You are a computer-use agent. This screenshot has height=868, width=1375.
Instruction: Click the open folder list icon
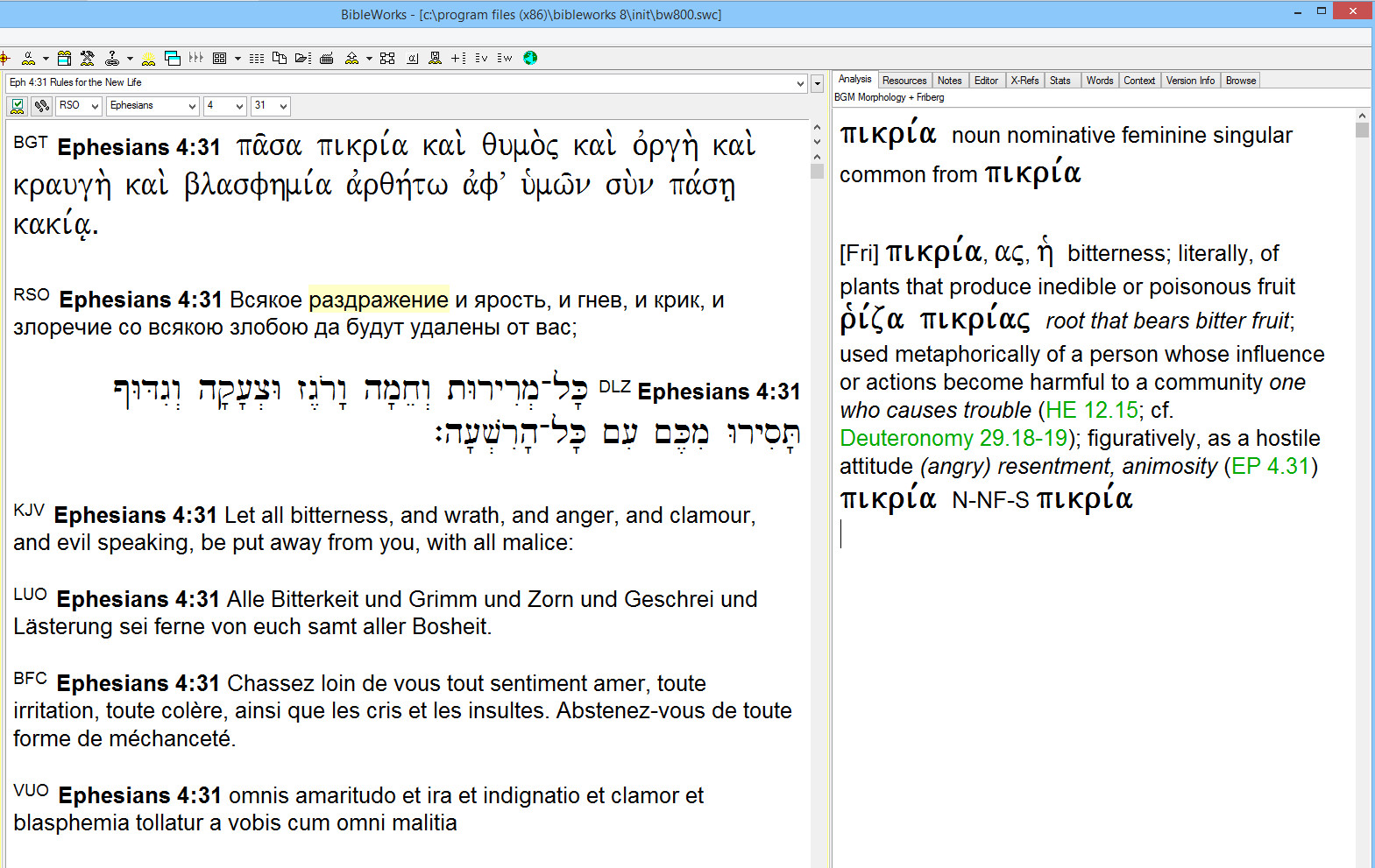[303, 58]
